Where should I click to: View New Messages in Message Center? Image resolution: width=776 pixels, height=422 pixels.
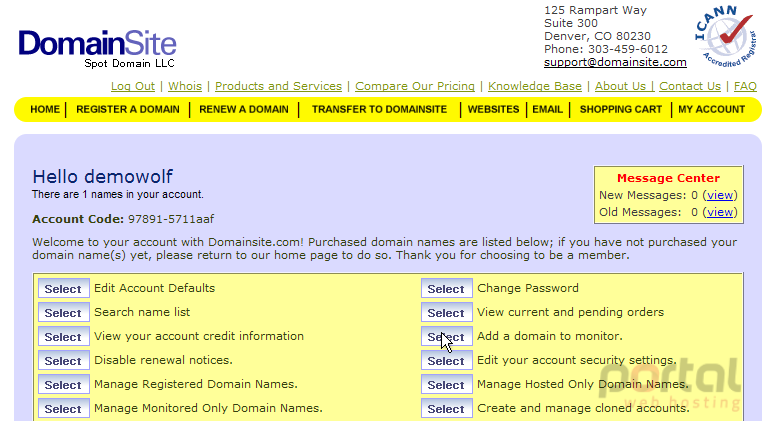point(720,195)
